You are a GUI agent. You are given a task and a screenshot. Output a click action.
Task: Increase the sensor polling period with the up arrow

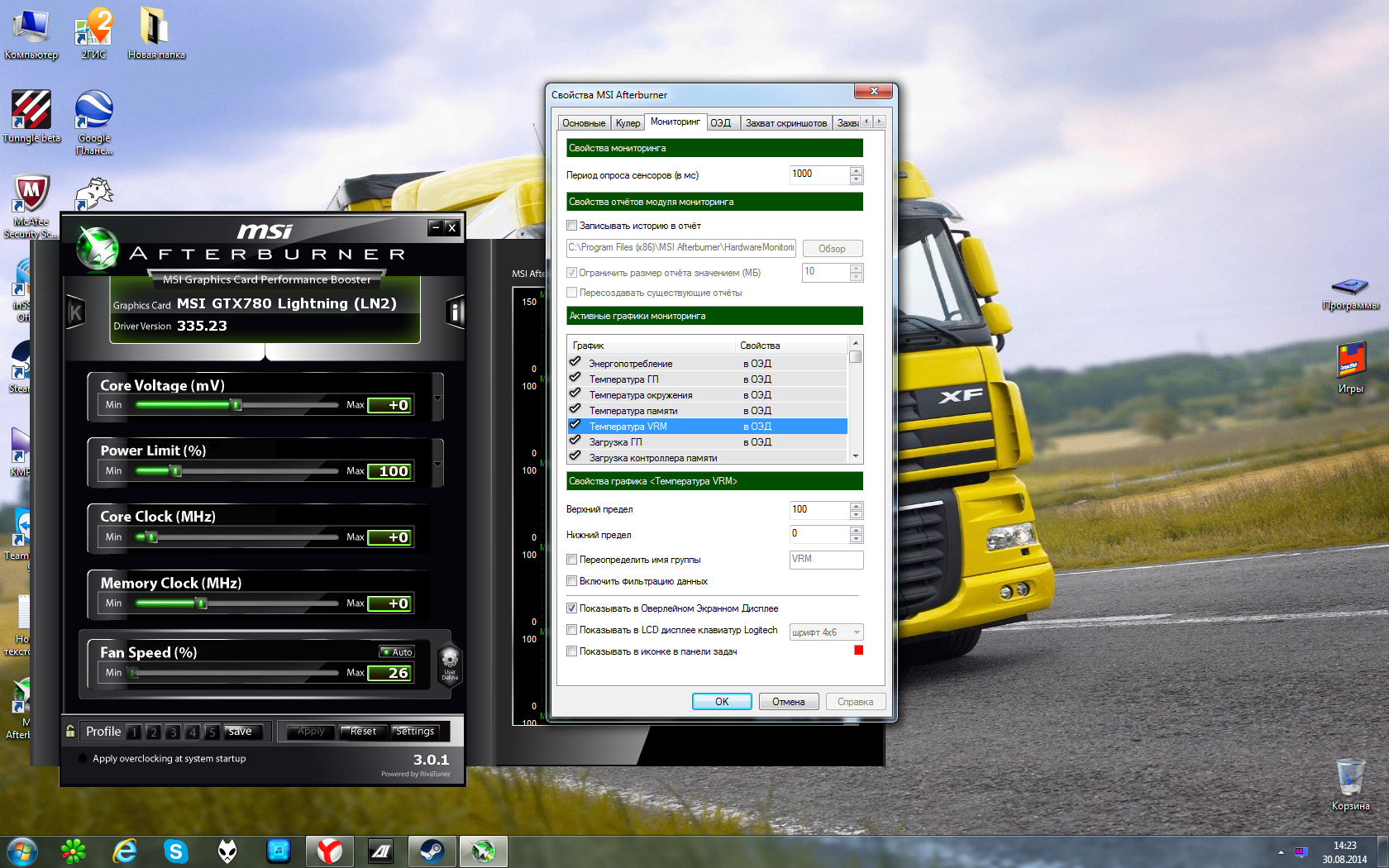click(x=857, y=171)
